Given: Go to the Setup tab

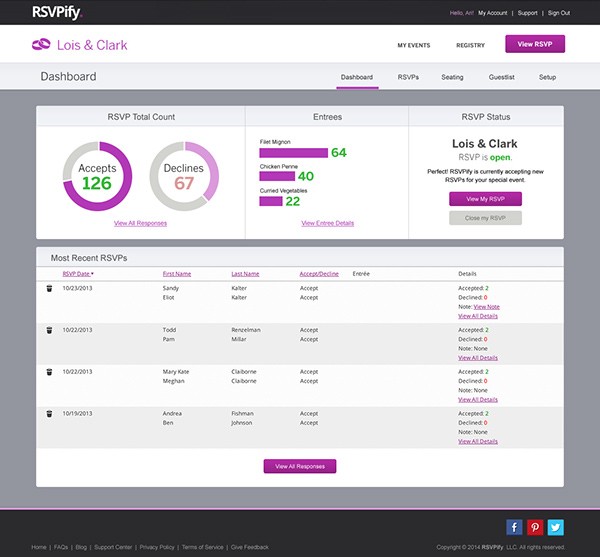Looking at the screenshot, I should coord(547,77).
